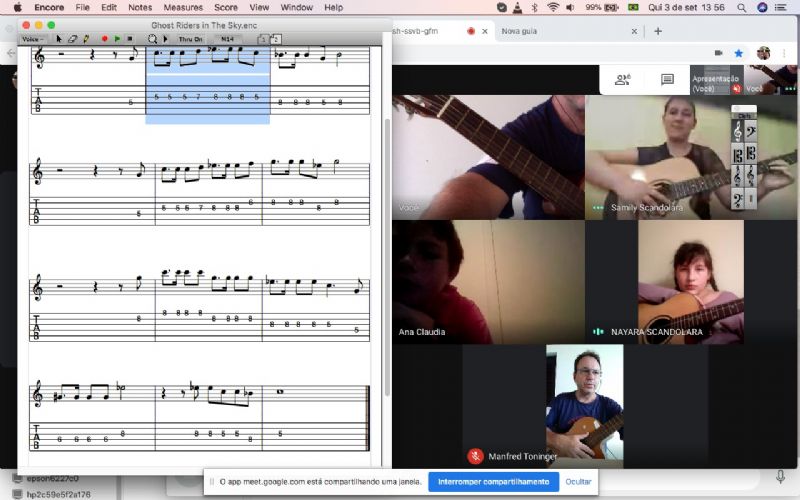
Task: Open the chat panel in Meet
Action: pos(667,80)
